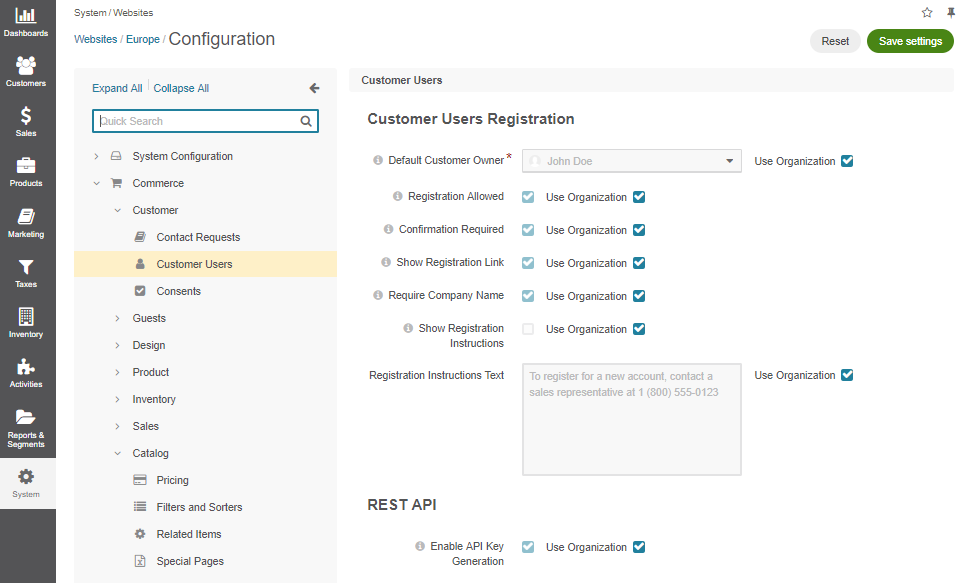This screenshot has height=583, width=970.
Task: Expand System Configuration tree node
Action: pyautogui.click(x=97, y=157)
